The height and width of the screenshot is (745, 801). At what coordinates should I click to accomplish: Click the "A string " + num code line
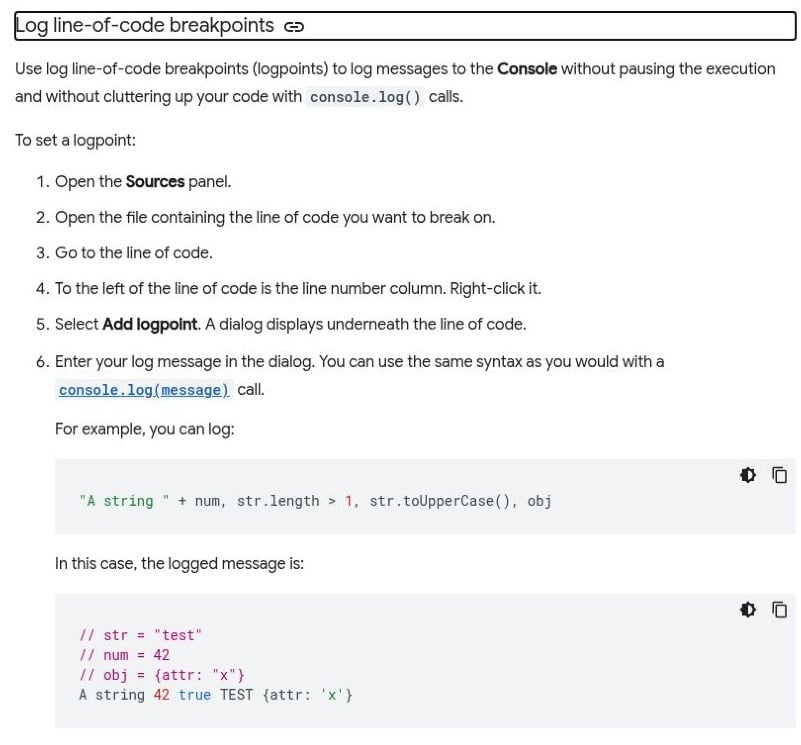315,501
